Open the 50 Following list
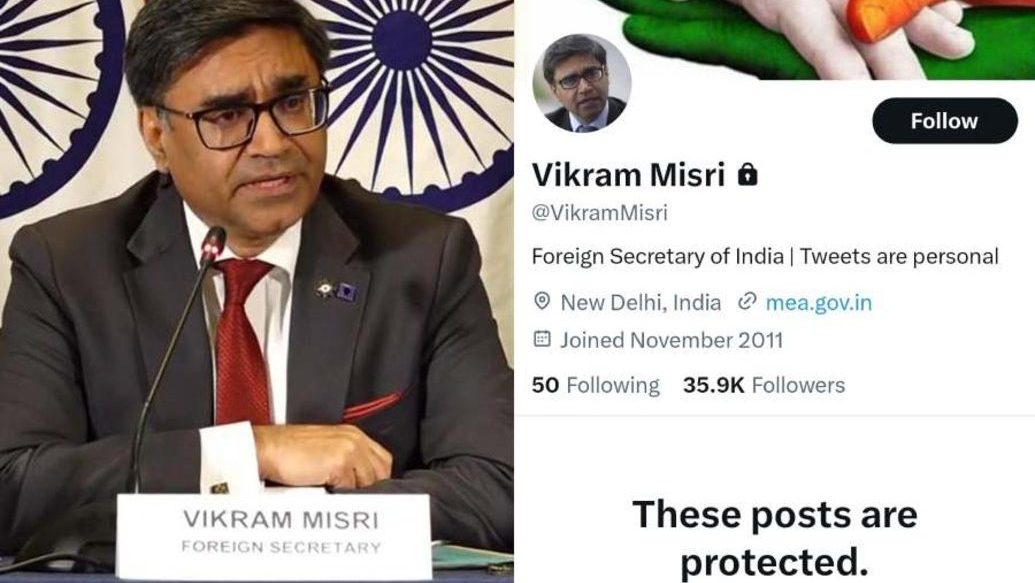 click(x=595, y=385)
